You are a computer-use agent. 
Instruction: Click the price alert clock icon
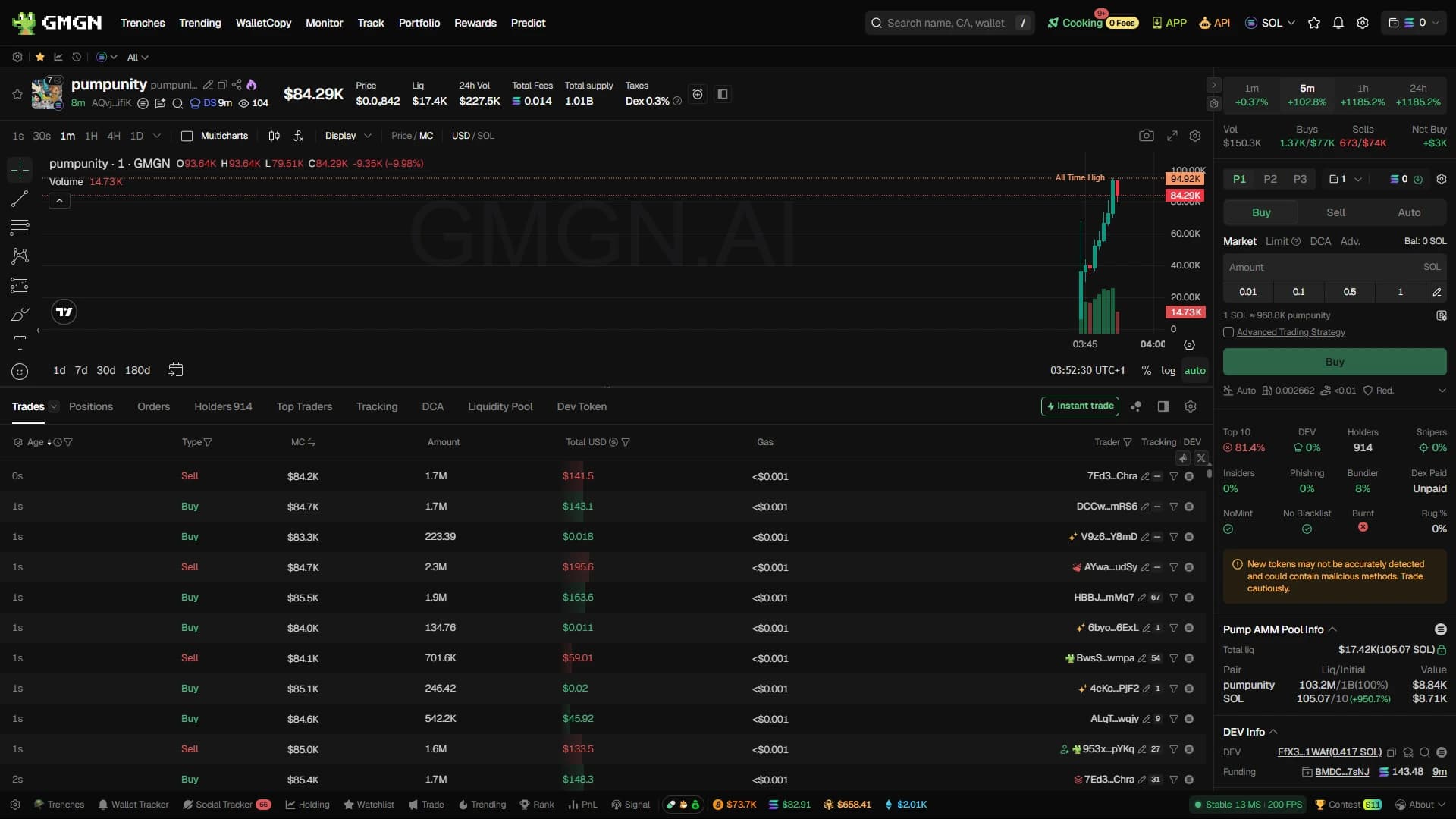pyautogui.click(x=698, y=94)
